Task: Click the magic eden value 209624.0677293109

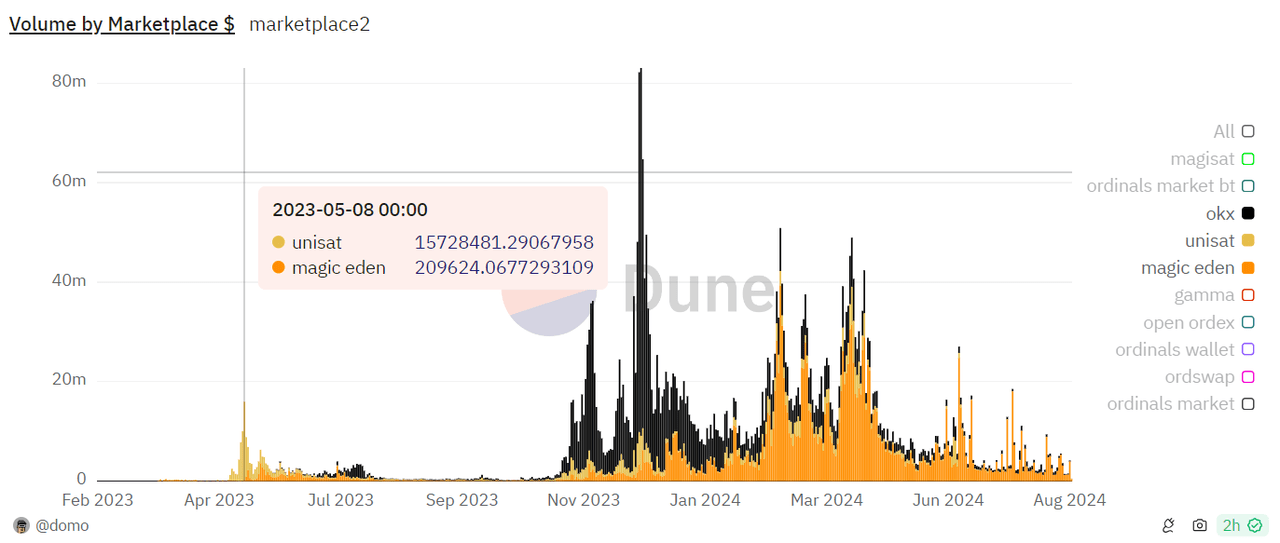Action: pos(504,268)
